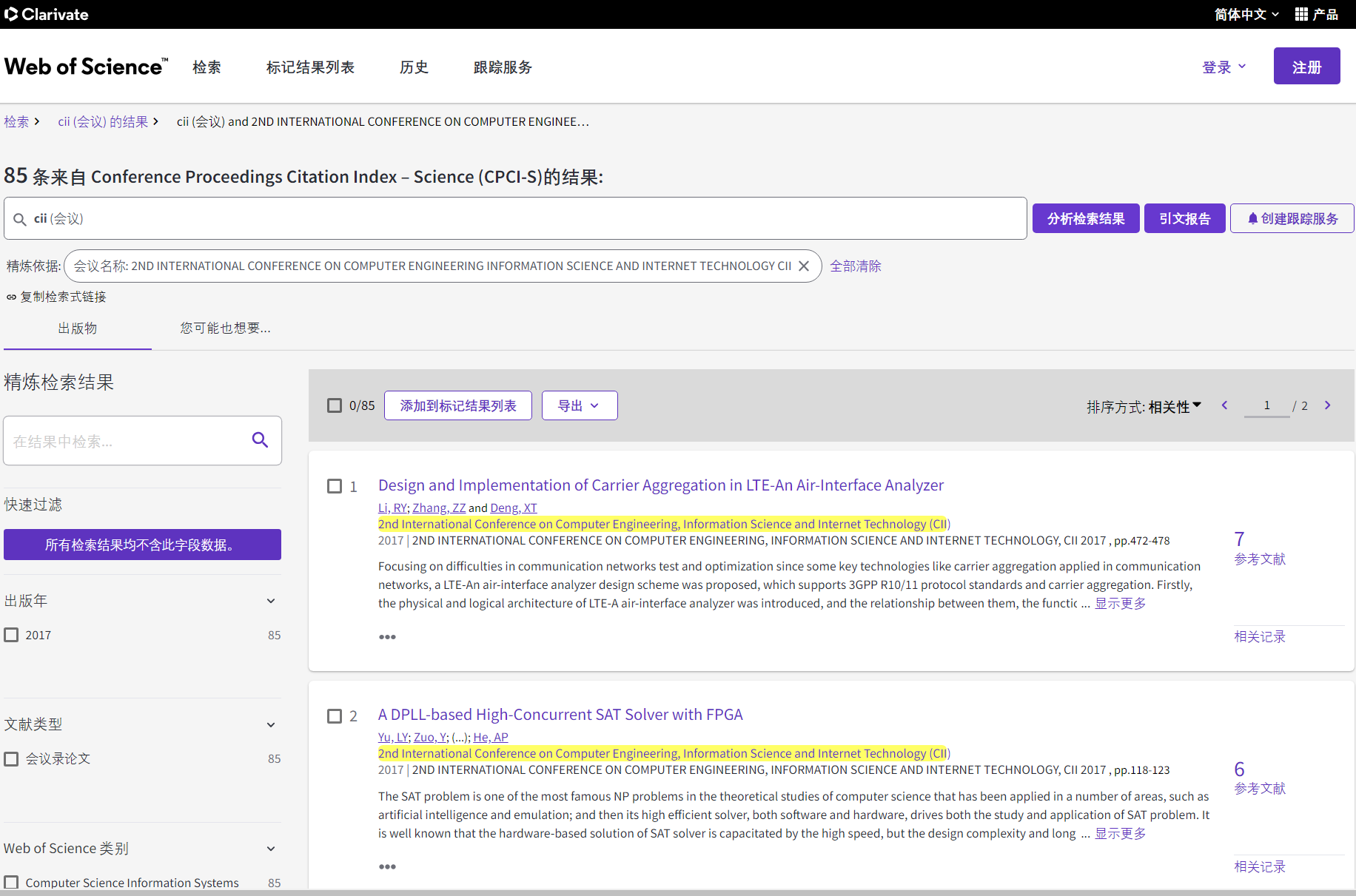Click the 在结果中检索 search field
The height and width of the screenshot is (896, 1356).
(x=126, y=441)
